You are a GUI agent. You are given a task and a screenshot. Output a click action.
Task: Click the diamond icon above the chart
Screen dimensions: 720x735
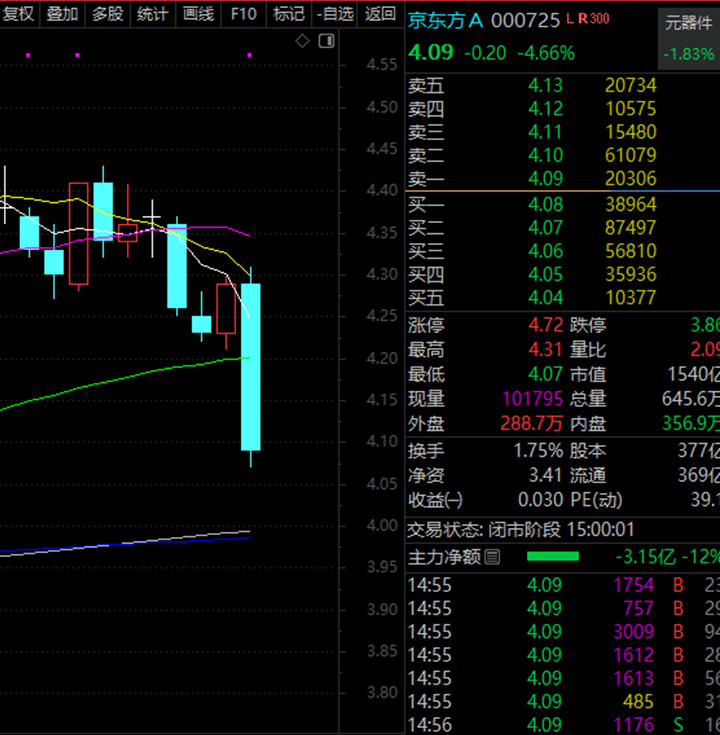(x=302, y=41)
